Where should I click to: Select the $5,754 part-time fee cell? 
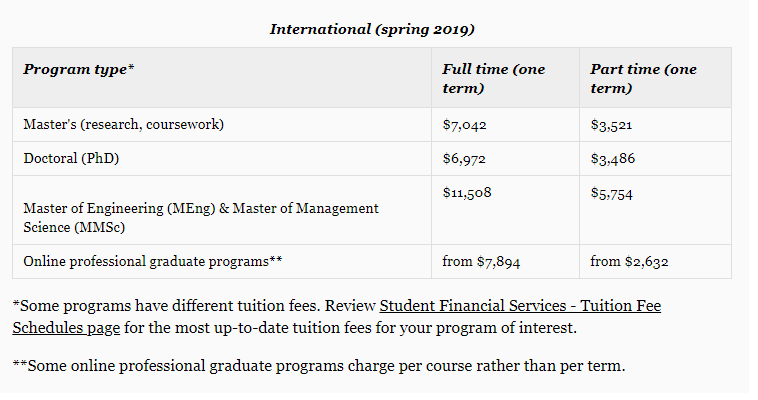tap(612, 193)
